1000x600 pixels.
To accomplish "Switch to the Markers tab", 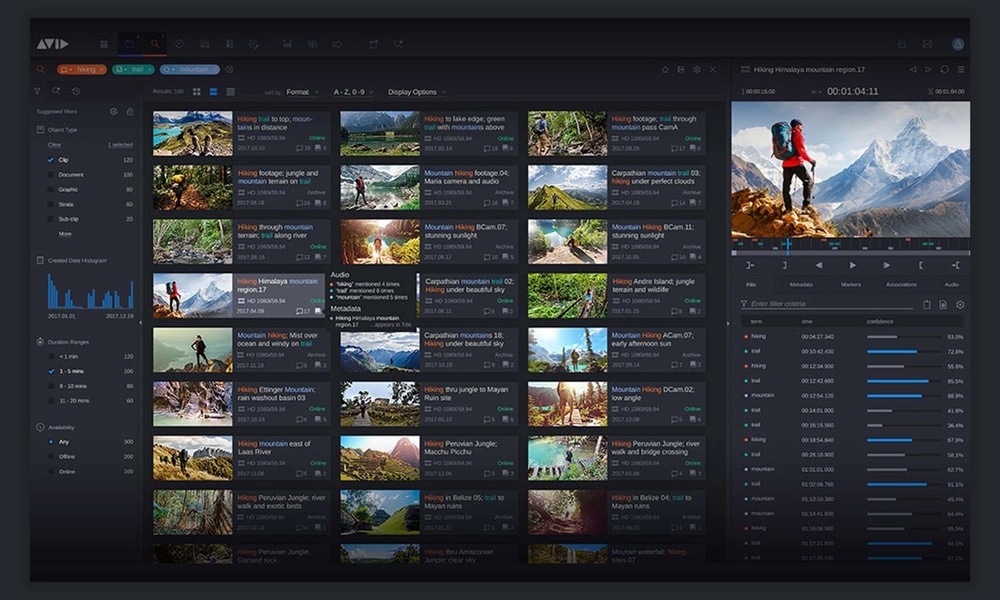I will pos(851,284).
